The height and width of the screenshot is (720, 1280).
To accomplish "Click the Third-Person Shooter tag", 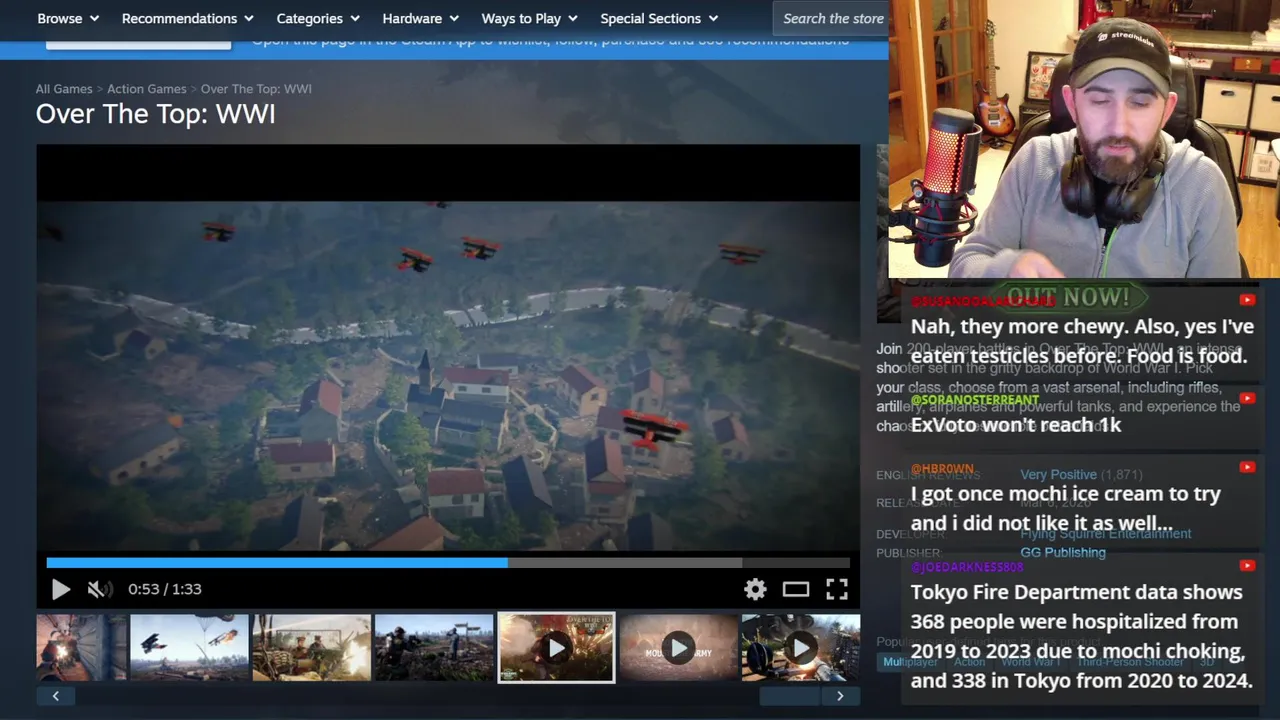I will point(1130,662).
